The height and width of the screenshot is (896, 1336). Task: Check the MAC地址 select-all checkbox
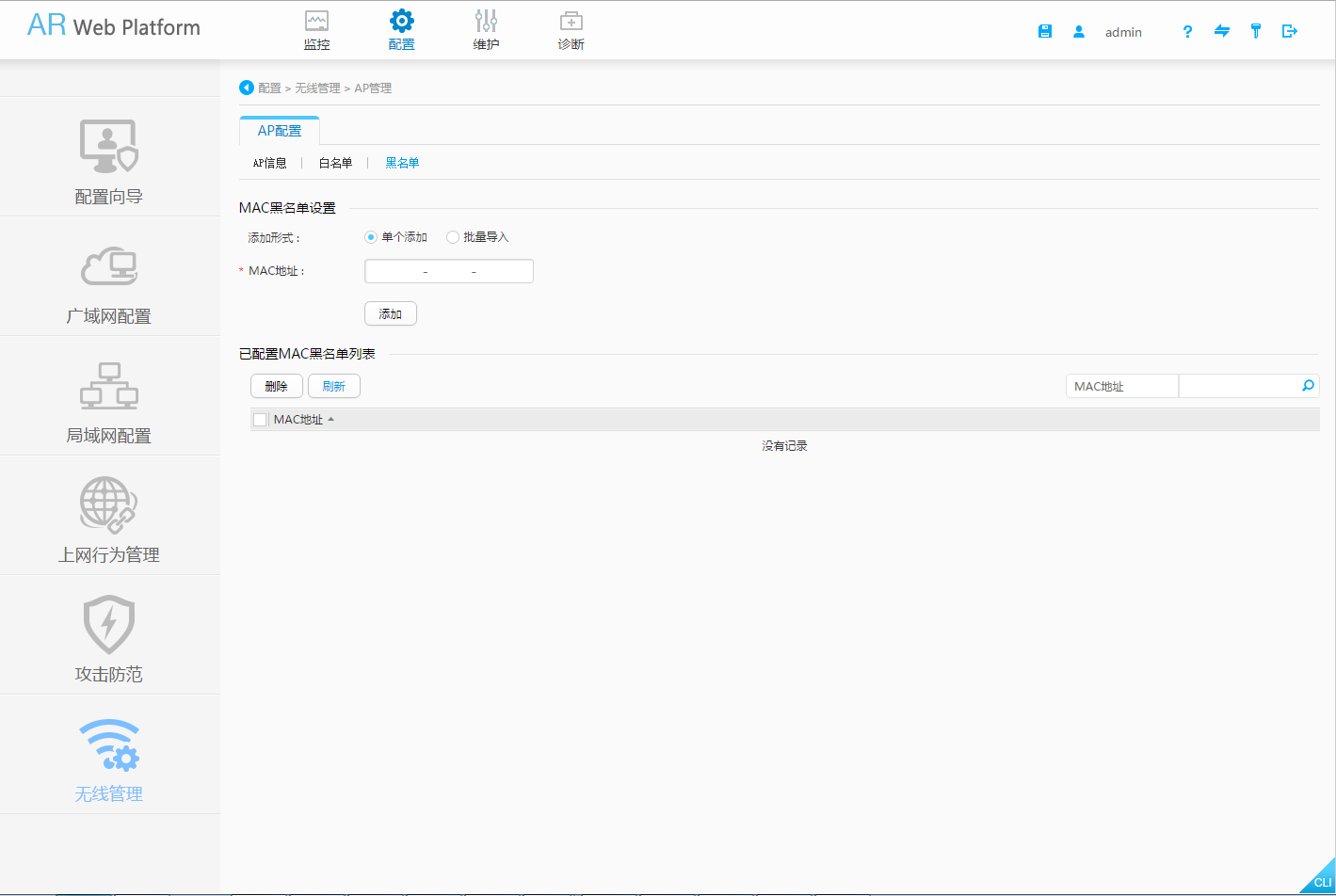point(260,419)
